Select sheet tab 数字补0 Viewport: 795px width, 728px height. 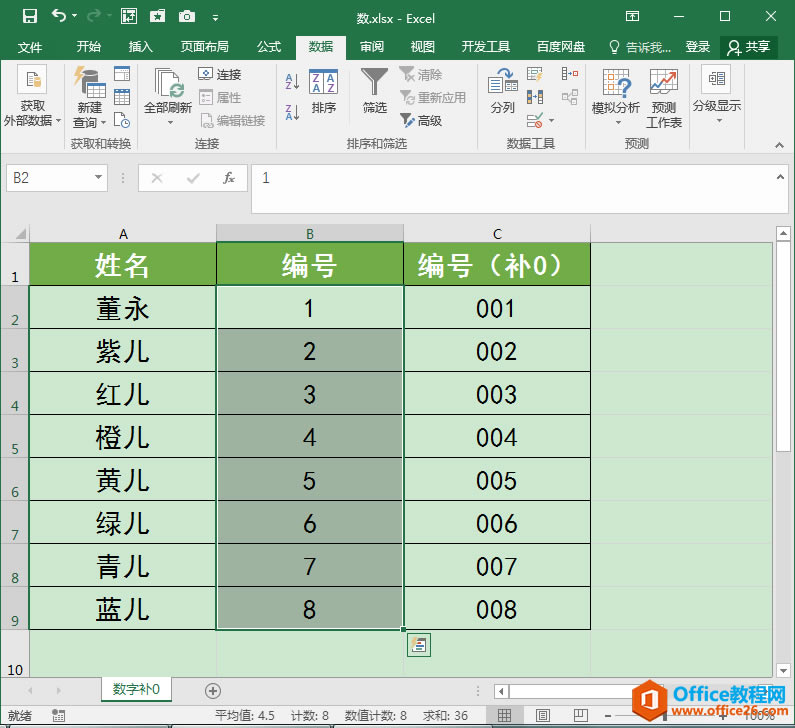click(136, 689)
